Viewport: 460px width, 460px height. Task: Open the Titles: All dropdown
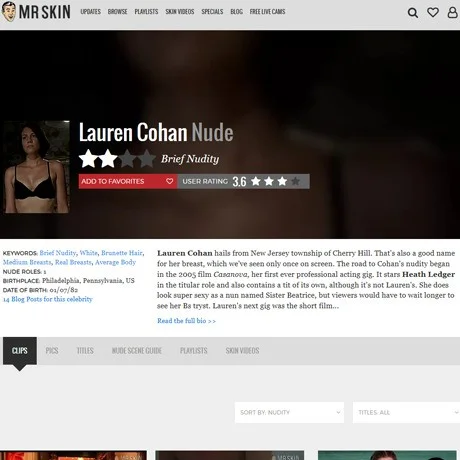(x=406, y=412)
